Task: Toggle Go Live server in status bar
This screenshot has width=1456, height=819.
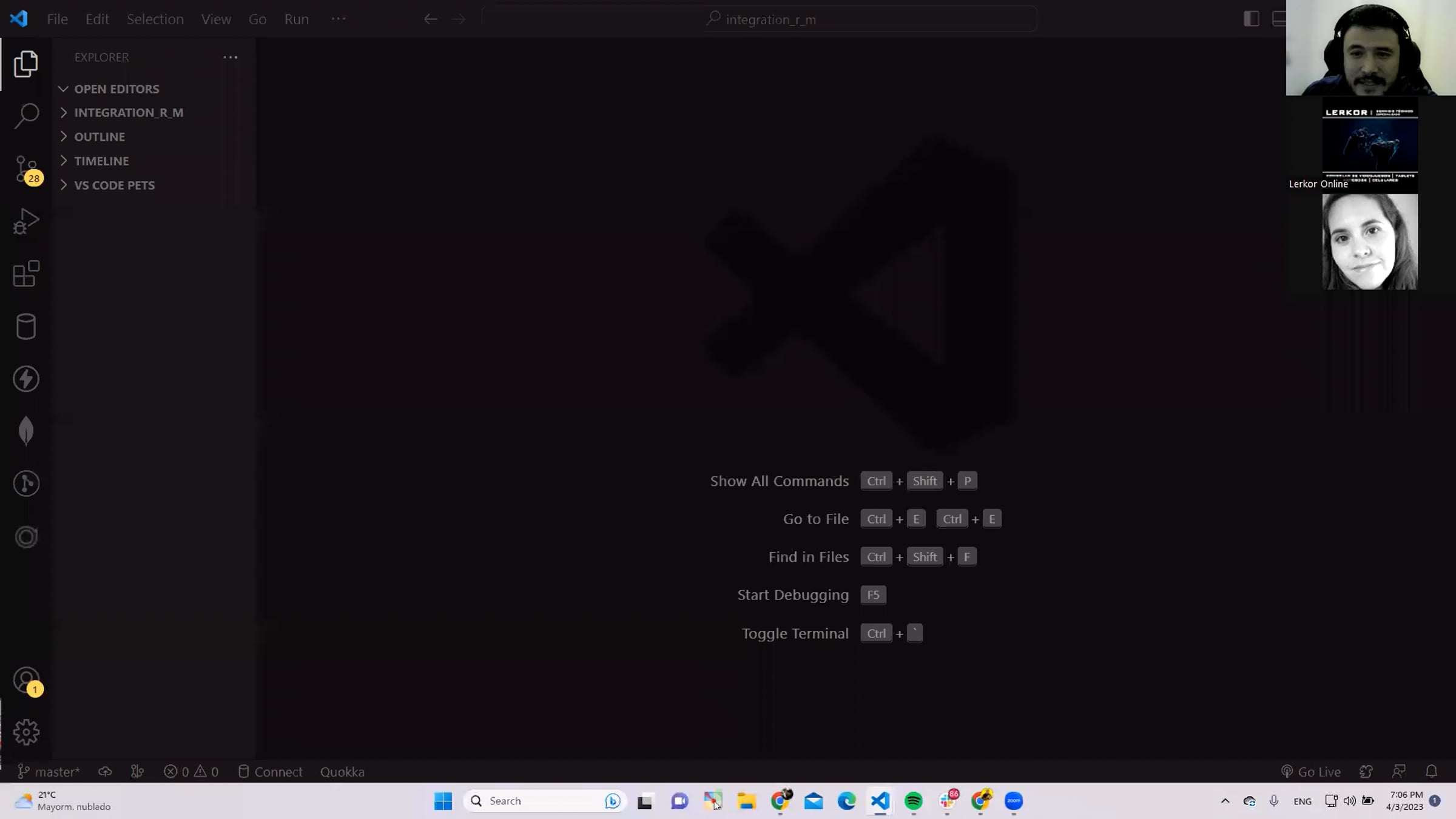Action: [x=1311, y=772]
